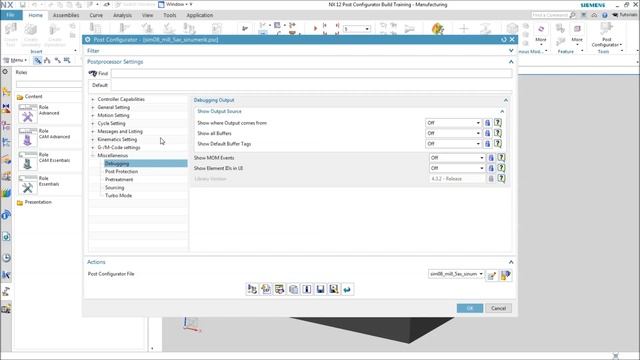Click lock icon for Show where Output comes from
Screen dimensions: 640x360
[487, 123]
